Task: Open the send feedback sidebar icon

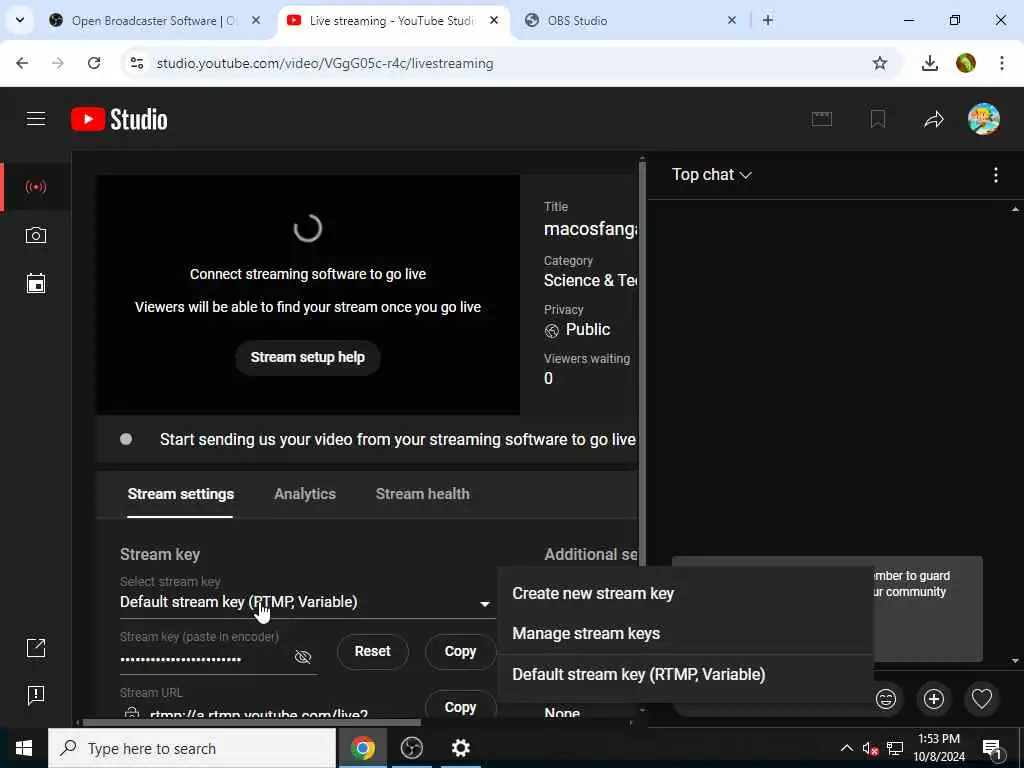Action: [x=36, y=695]
